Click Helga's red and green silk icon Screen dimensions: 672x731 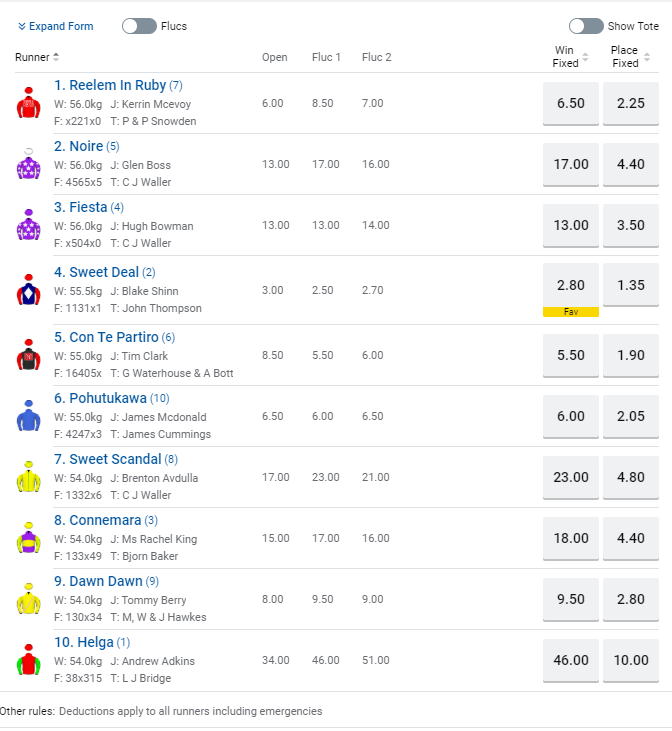(28, 660)
